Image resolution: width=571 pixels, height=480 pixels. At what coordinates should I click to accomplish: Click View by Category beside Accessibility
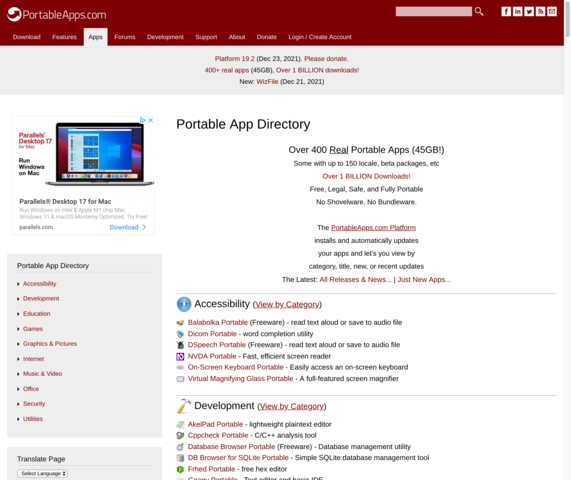pos(287,304)
